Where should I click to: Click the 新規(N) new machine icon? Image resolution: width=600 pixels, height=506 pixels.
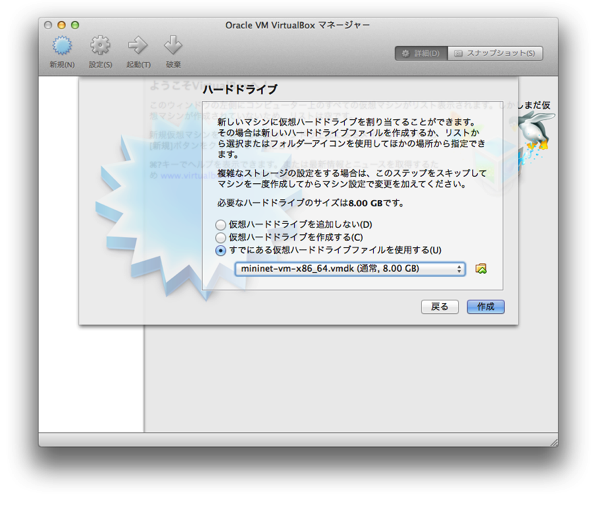pyautogui.click(x=62, y=46)
